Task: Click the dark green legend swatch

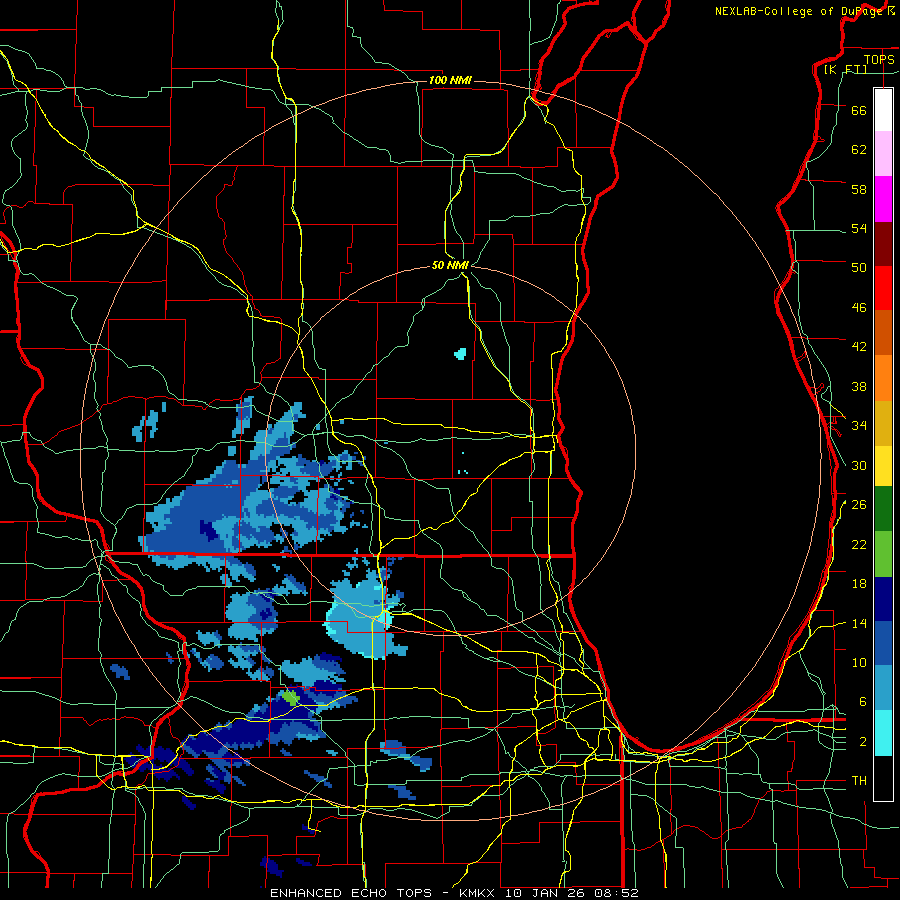Action: click(883, 509)
